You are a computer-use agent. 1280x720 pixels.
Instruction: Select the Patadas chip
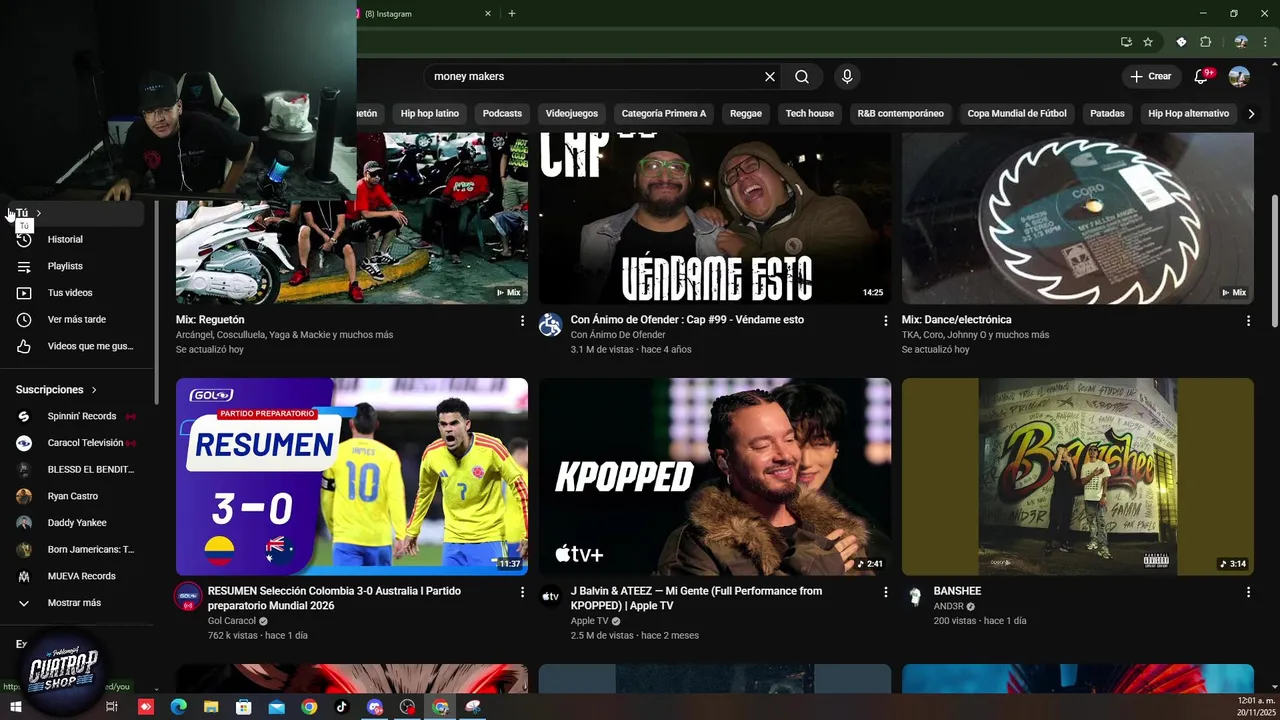pos(1107,114)
